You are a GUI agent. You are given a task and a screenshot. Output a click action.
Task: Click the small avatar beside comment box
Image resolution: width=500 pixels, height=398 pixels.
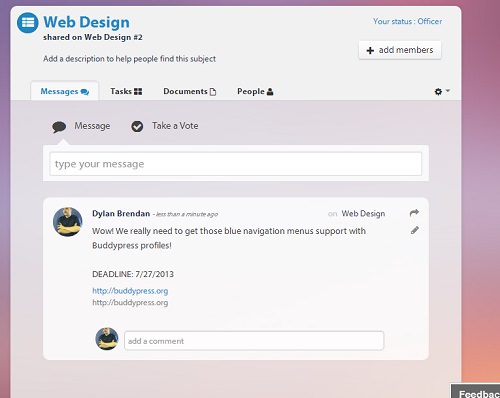coord(107,339)
